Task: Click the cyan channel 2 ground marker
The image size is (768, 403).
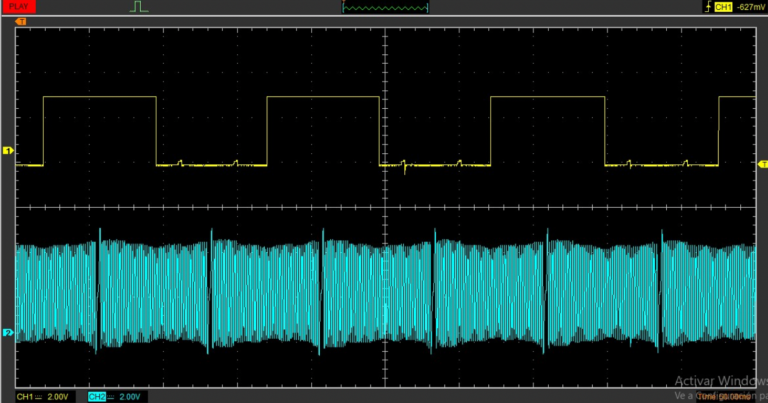Action: (x=8, y=332)
